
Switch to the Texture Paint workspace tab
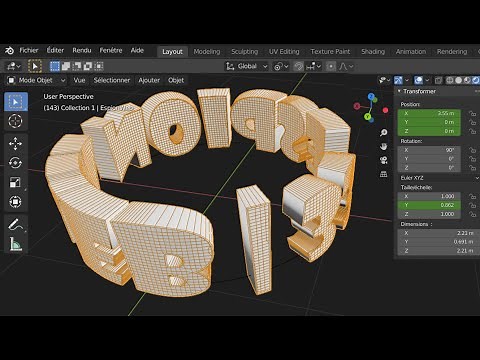330,52
